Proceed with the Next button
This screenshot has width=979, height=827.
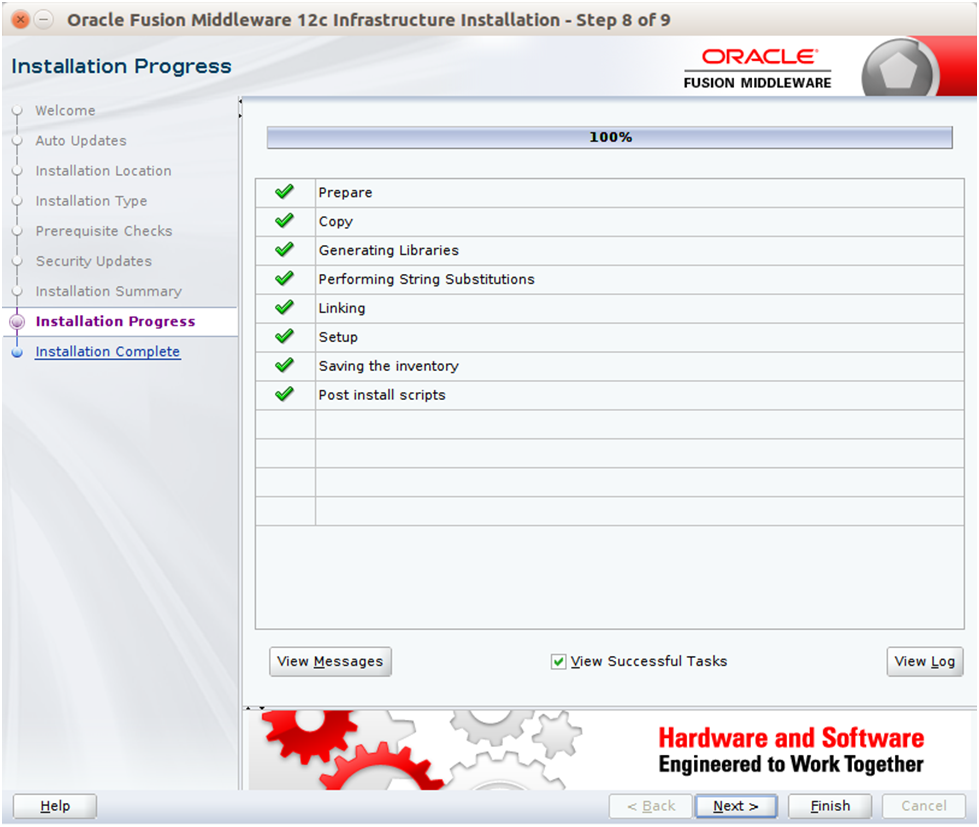[736, 806]
